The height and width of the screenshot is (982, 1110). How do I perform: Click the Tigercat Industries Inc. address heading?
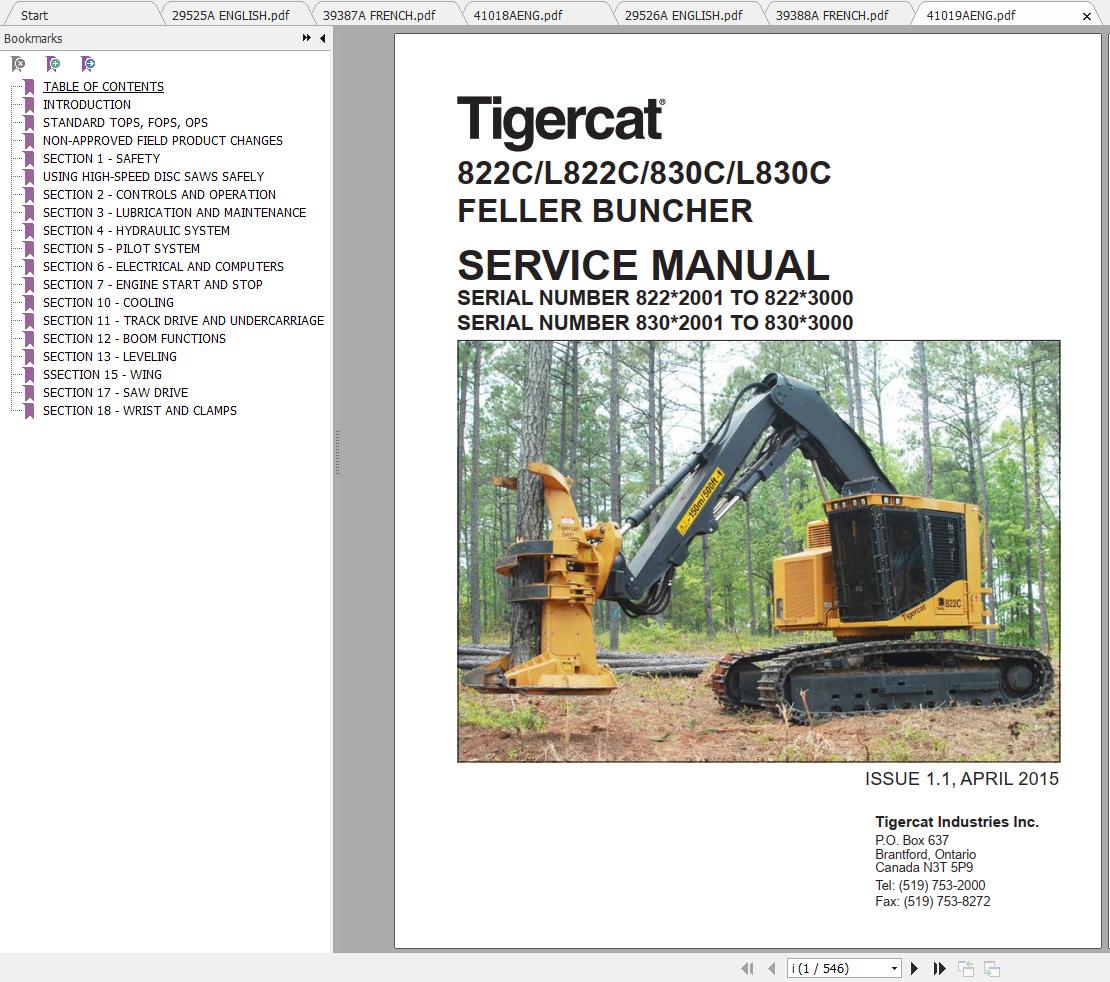(x=956, y=822)
